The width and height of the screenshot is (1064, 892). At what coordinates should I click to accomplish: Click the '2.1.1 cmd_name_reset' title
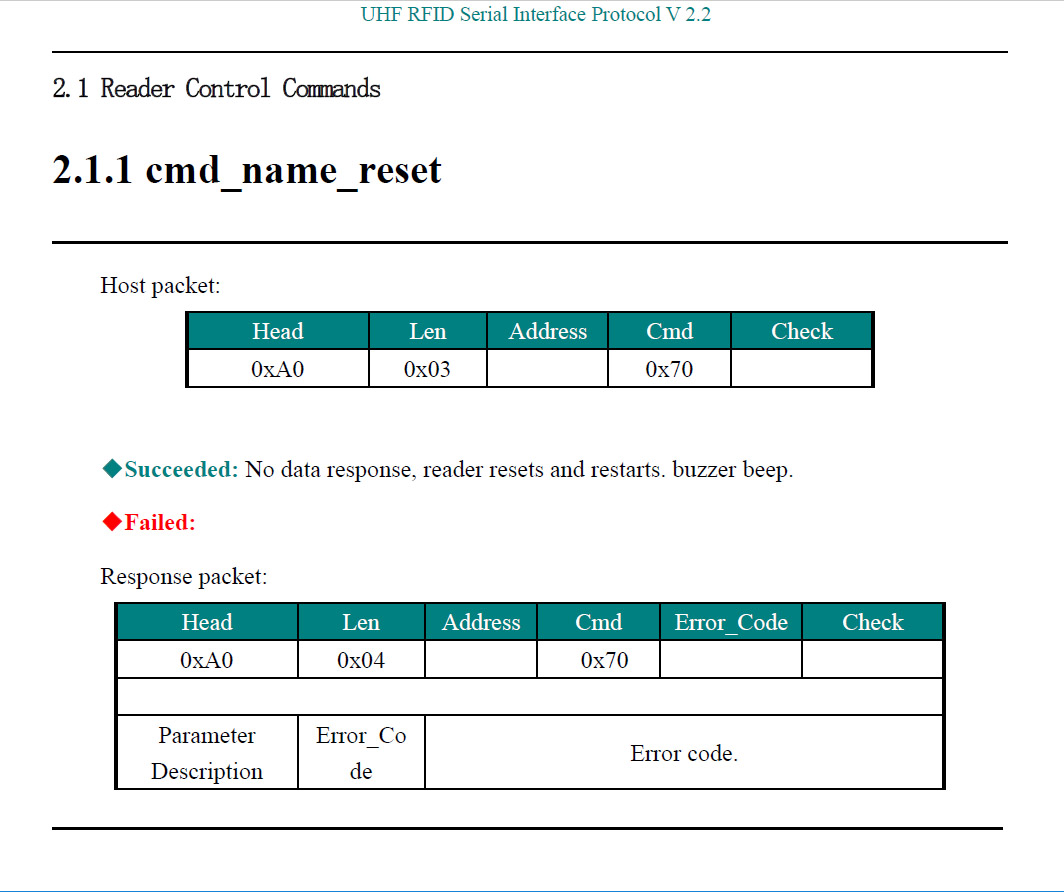click(247, 170)
